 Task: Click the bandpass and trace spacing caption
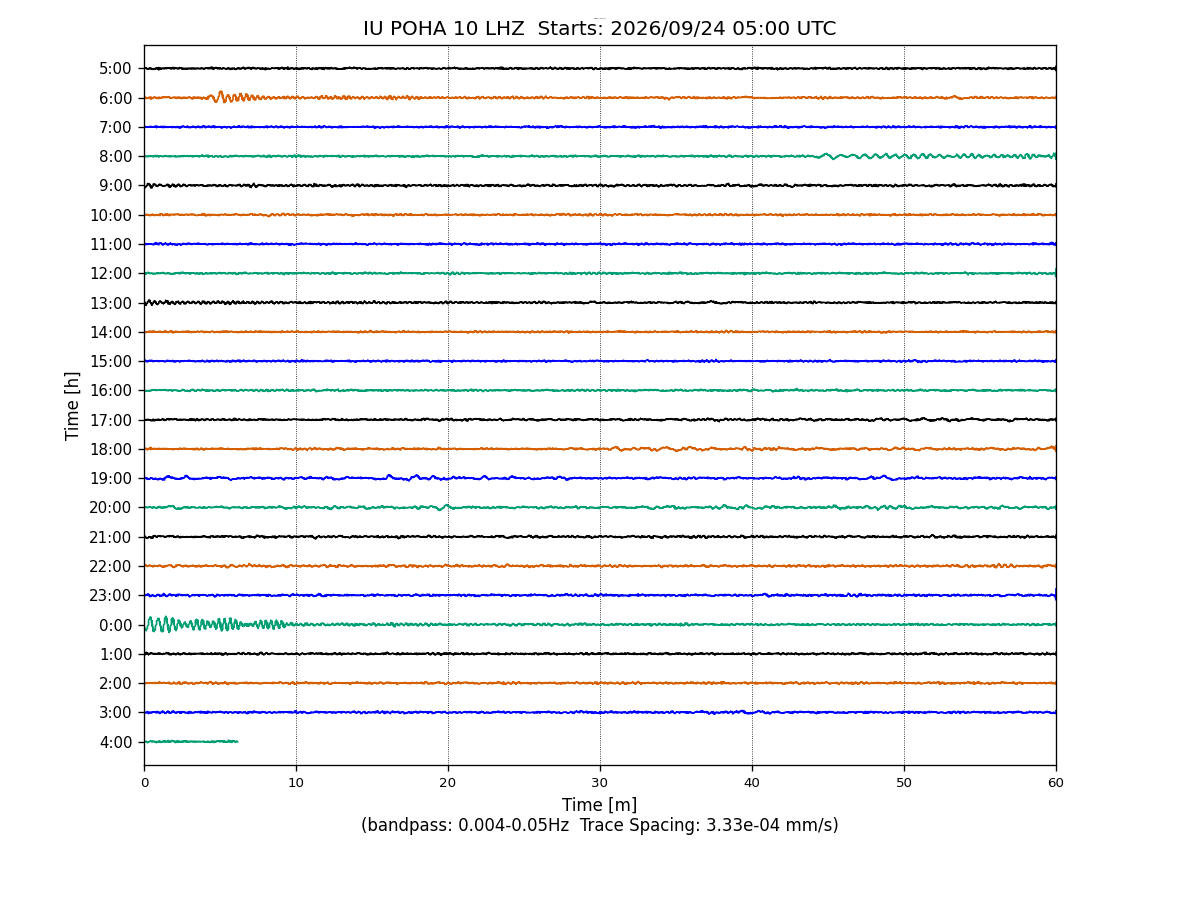[x=599, y=826]
